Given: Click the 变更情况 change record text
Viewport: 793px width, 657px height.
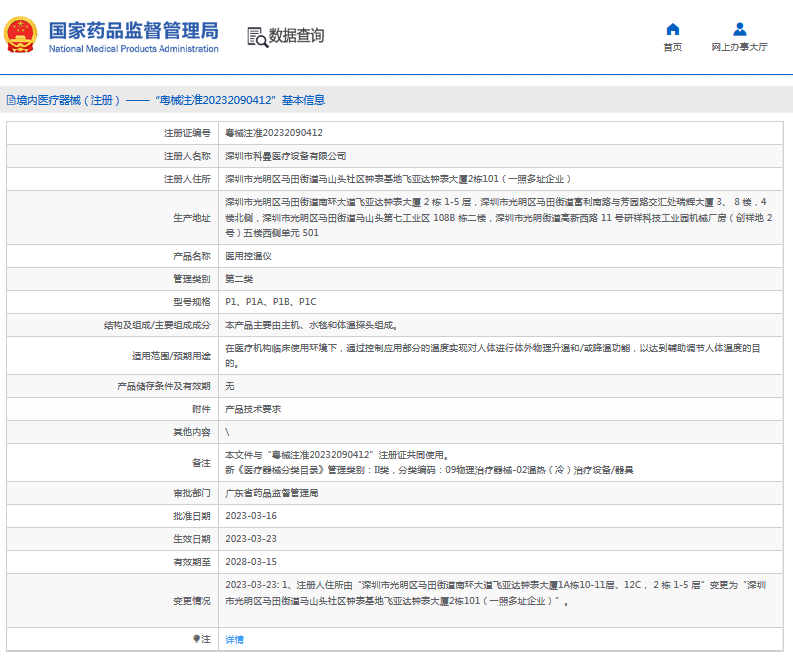Looking at the screenshot, I should pos(496,593).
